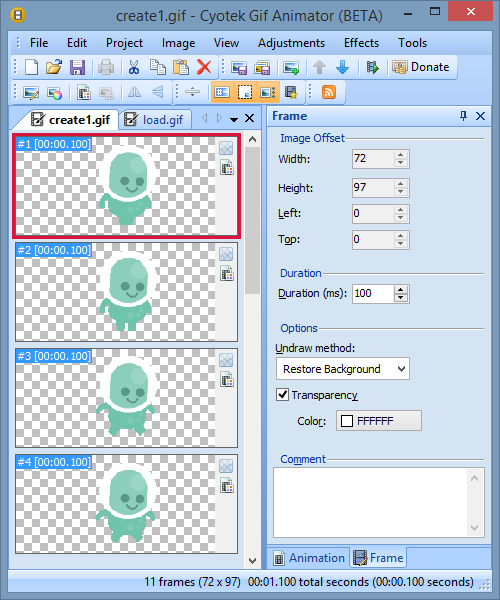500x600 pixels.
Task: Click the green arrow preview animation icon
Action: (x=373, y=67)
